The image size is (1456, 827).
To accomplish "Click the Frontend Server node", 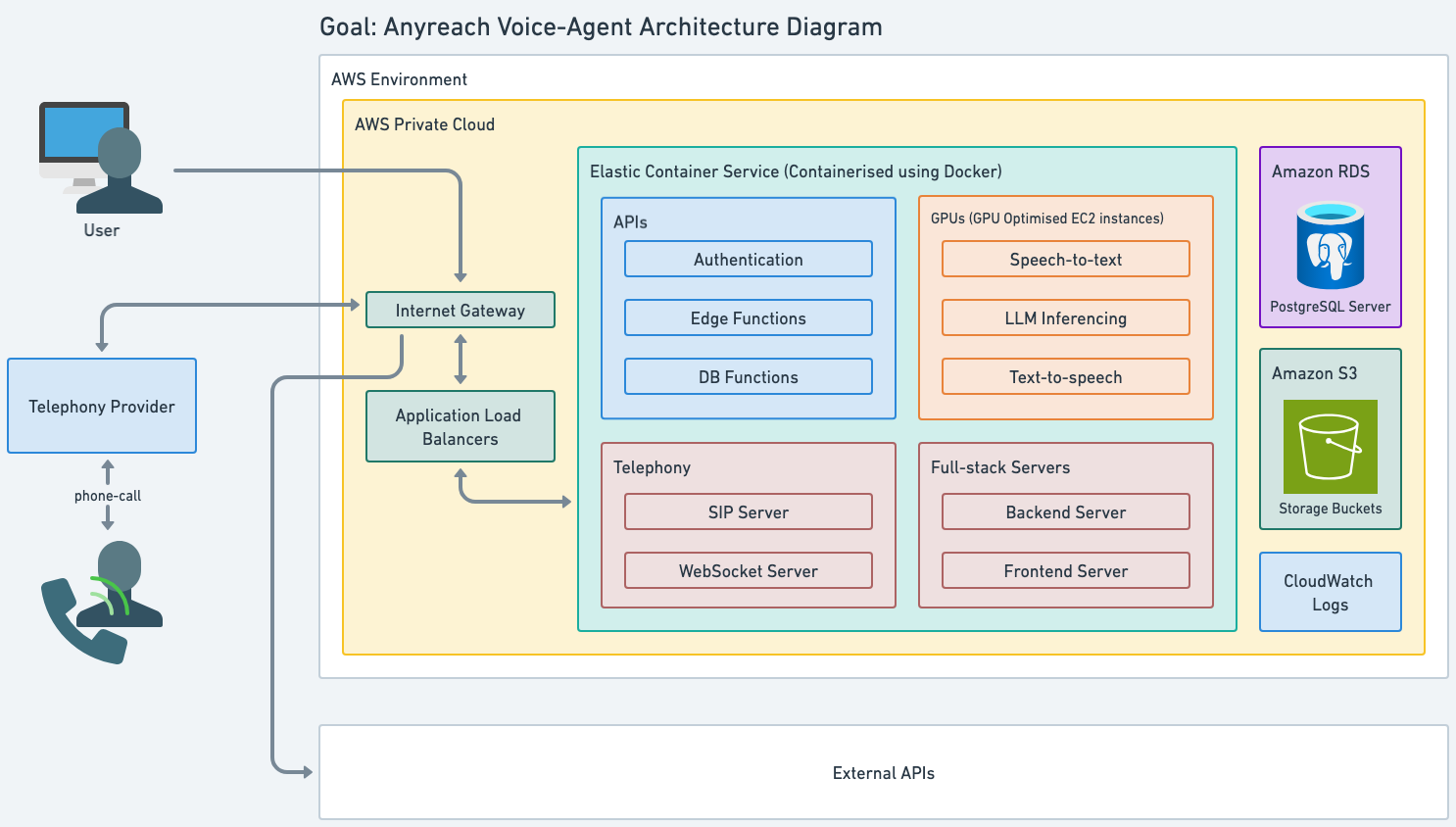I will coord(1066,570).
